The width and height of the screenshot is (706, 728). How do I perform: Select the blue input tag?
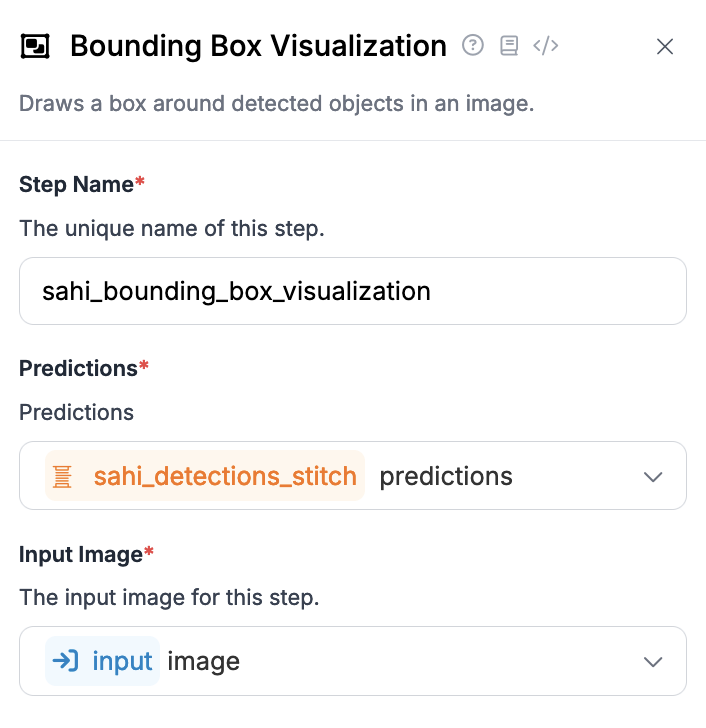coord(103,661)
